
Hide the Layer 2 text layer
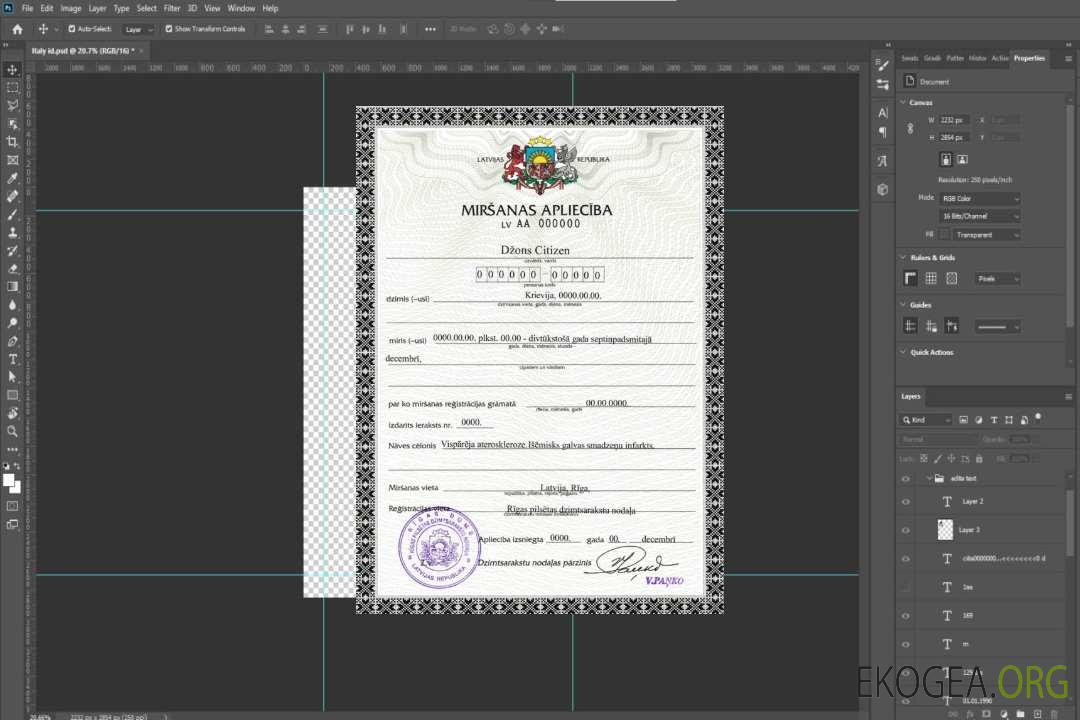(x=906, y=502)
